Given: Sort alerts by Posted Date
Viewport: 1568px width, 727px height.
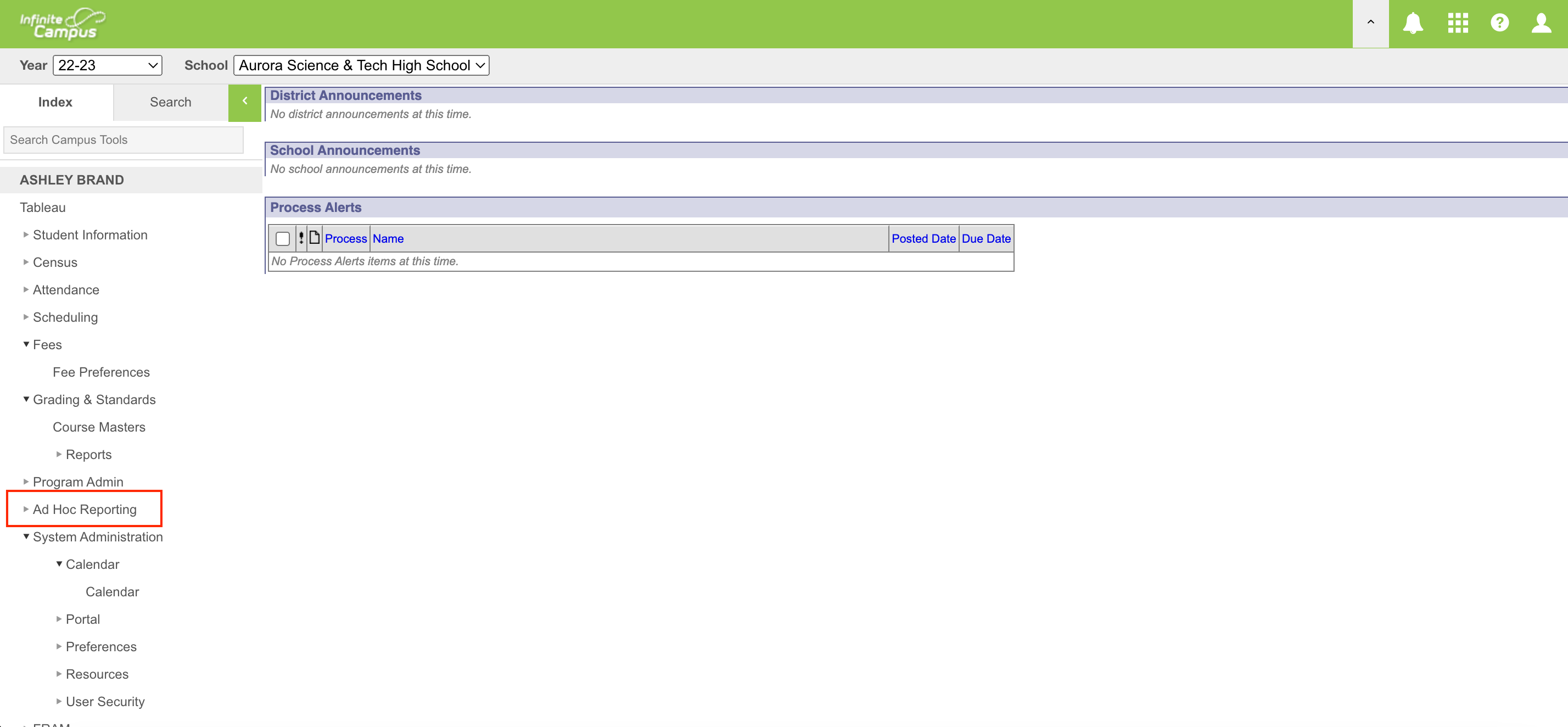Looking at the screenshot, I should click(923, 239).
